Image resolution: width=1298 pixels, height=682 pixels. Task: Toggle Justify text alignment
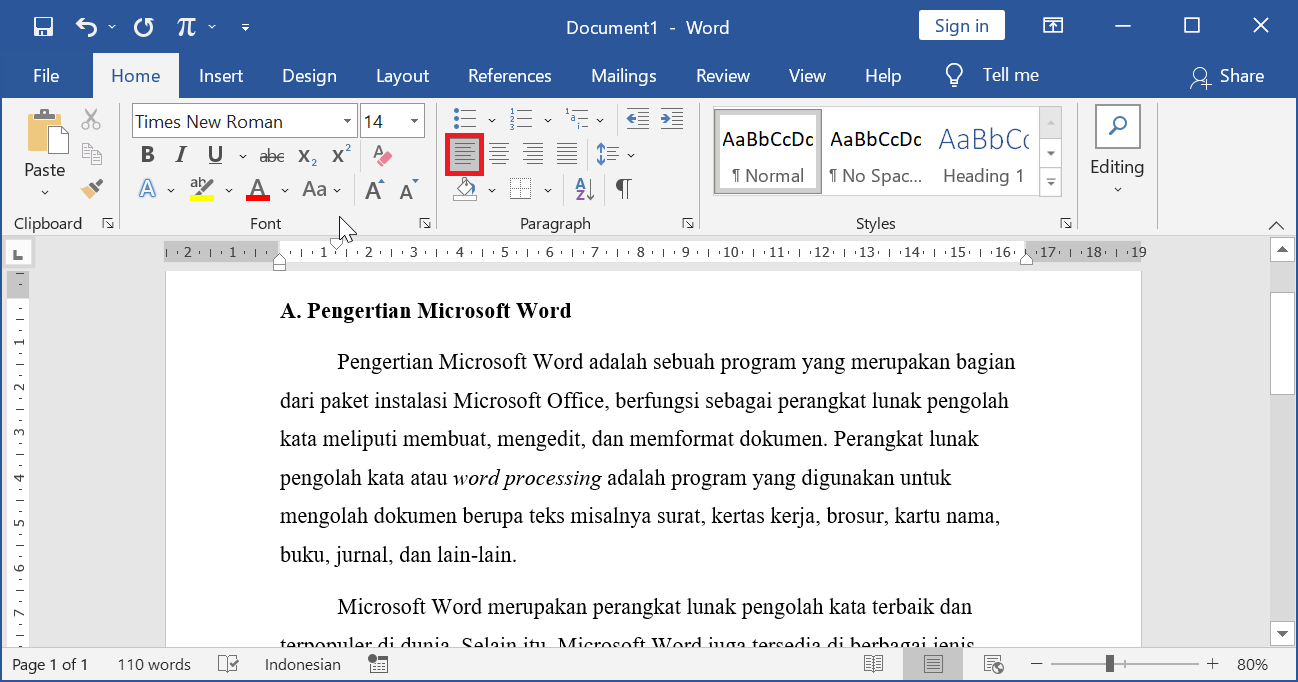[x=567, y=154]
